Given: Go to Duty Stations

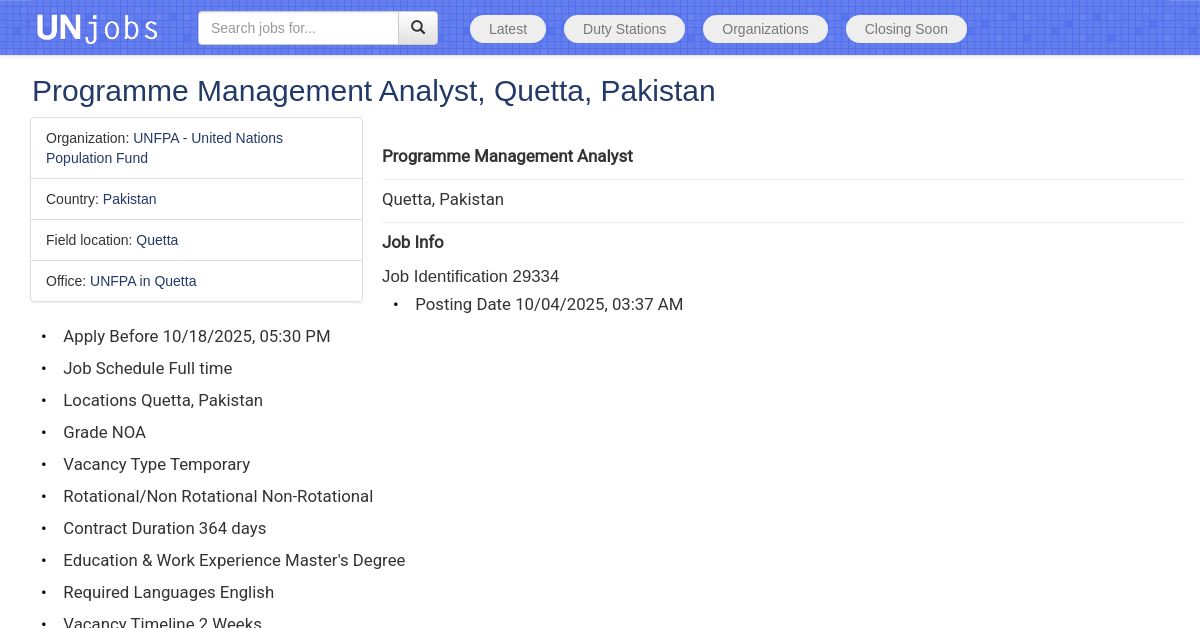Looking at the screenshot, I should 624,29.
